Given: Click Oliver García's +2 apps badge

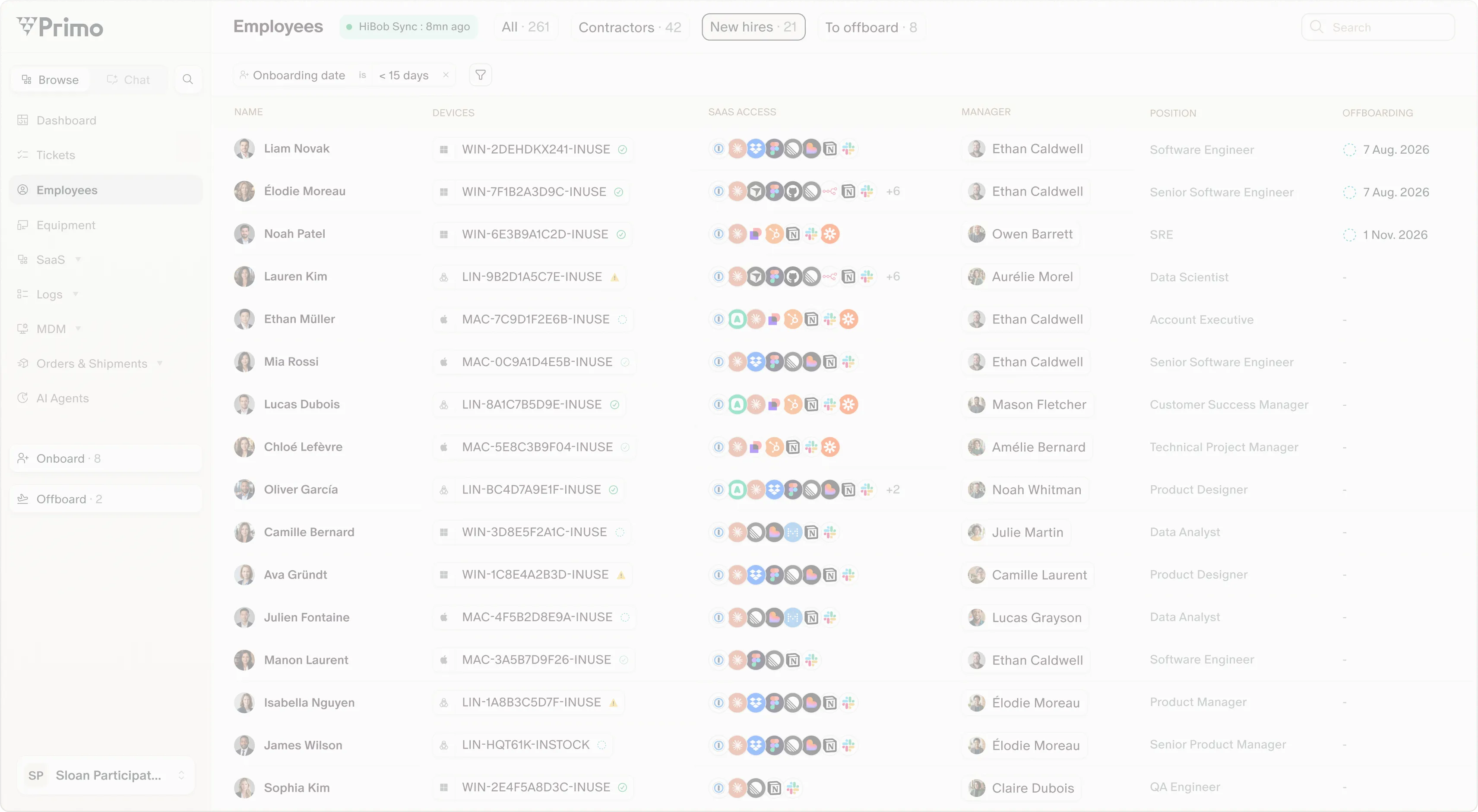Looking at the screenshot, I should click(893, 489).
